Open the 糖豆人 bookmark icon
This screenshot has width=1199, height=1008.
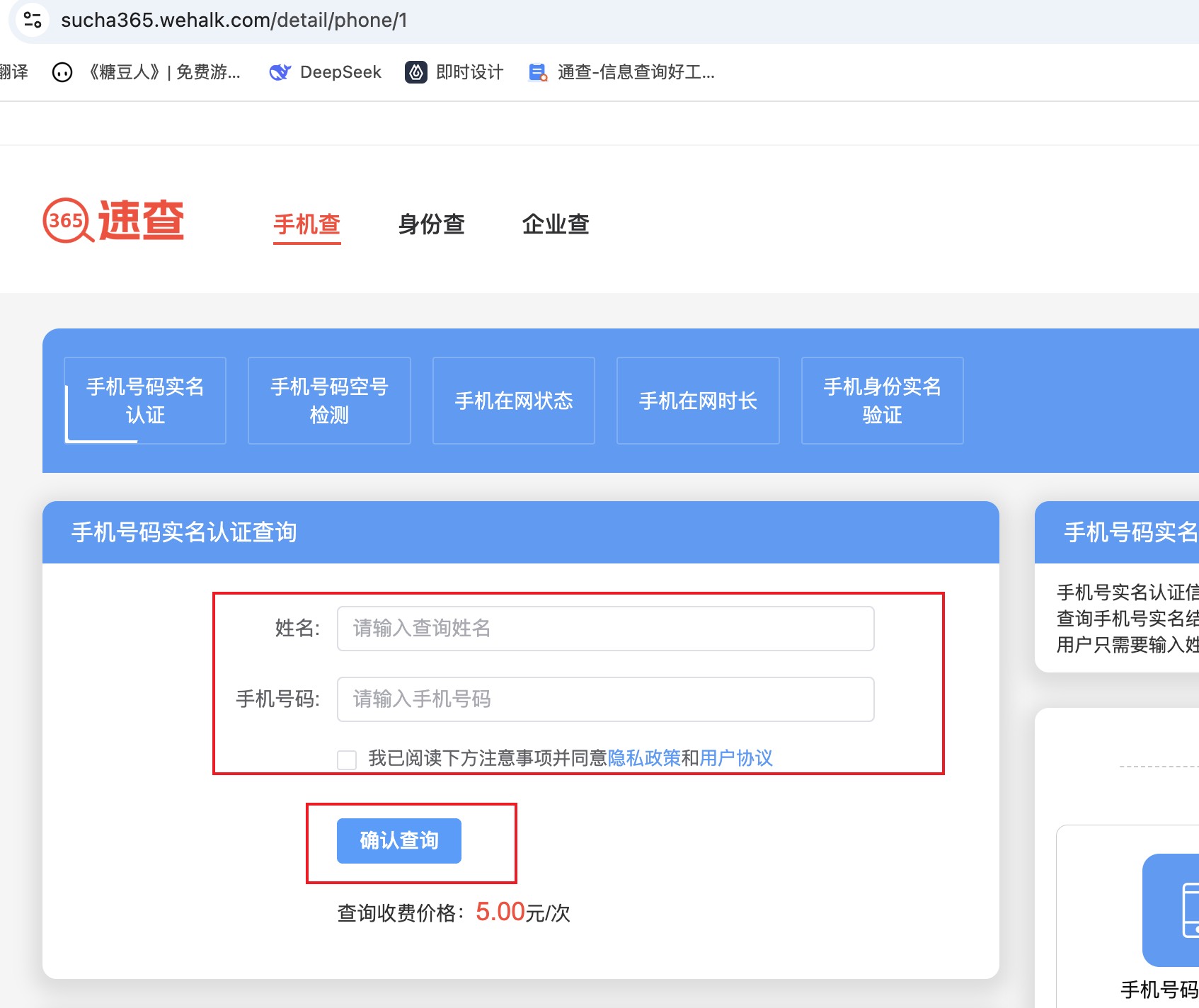point(62,72)
